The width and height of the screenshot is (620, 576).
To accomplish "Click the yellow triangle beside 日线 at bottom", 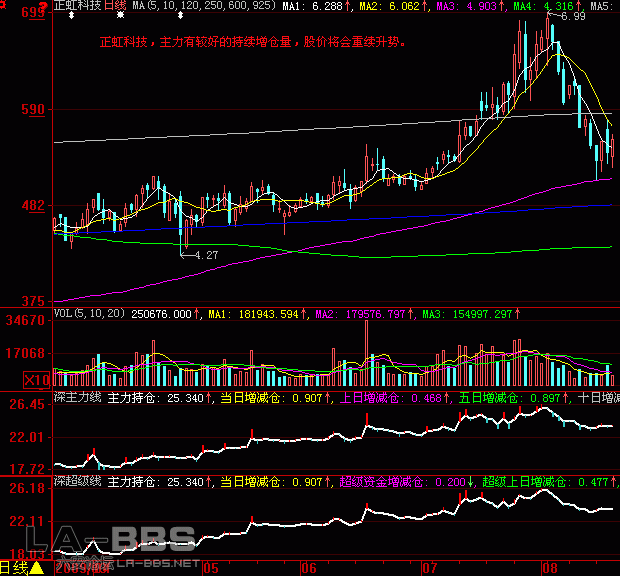I will pyautogui.click(x=36, y=568).
